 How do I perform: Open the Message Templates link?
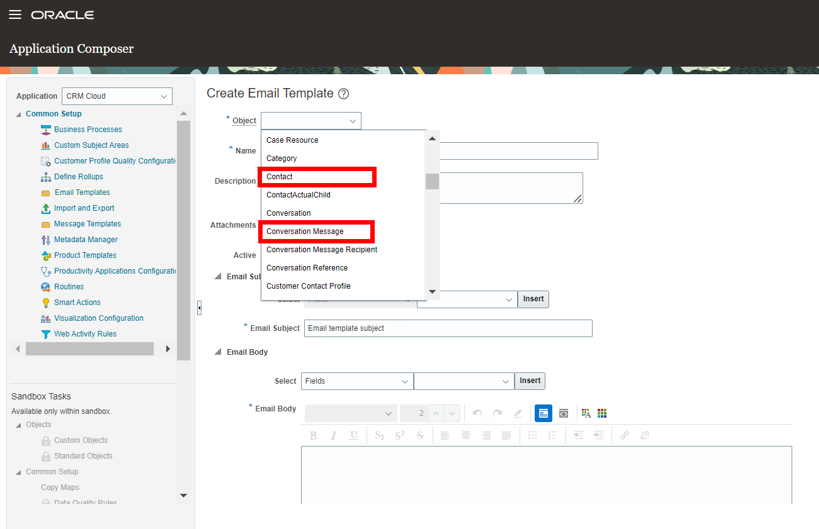click(87, 224)
